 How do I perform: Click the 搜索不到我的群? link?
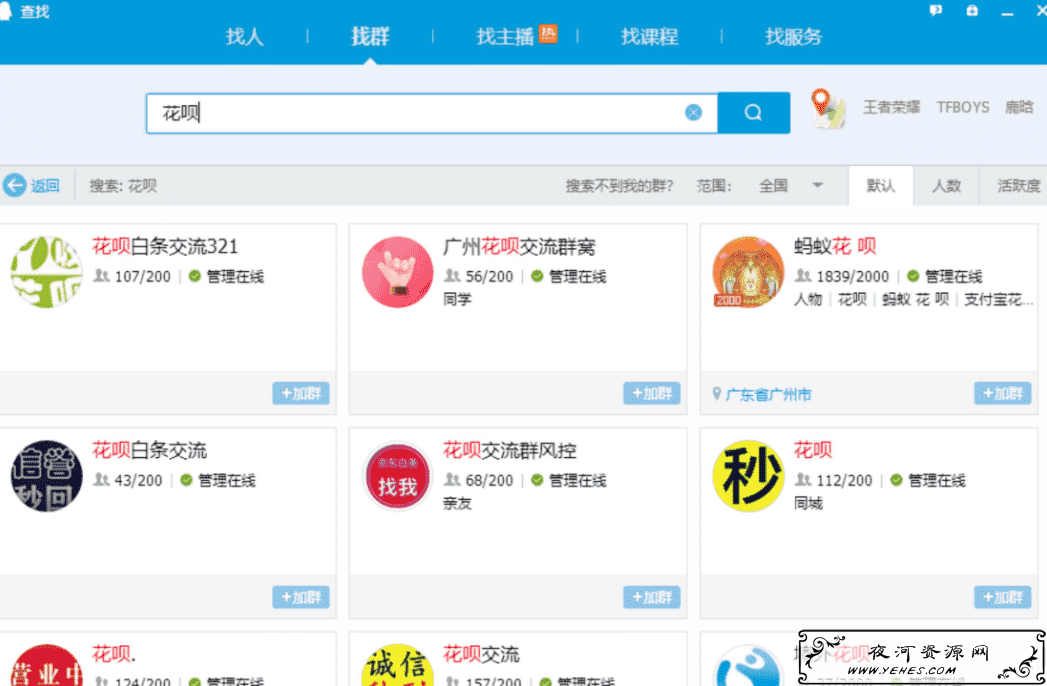point(619,186)
